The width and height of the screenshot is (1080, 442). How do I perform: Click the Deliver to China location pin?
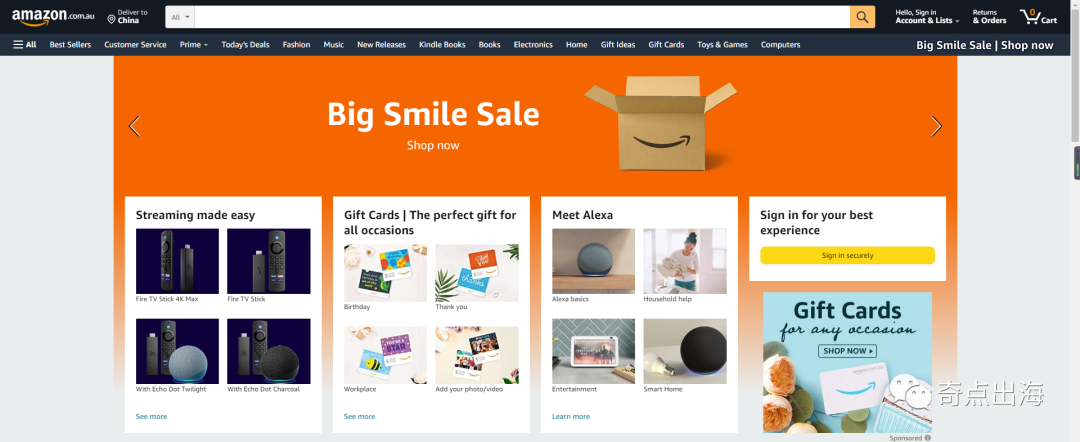pos(112,19)
